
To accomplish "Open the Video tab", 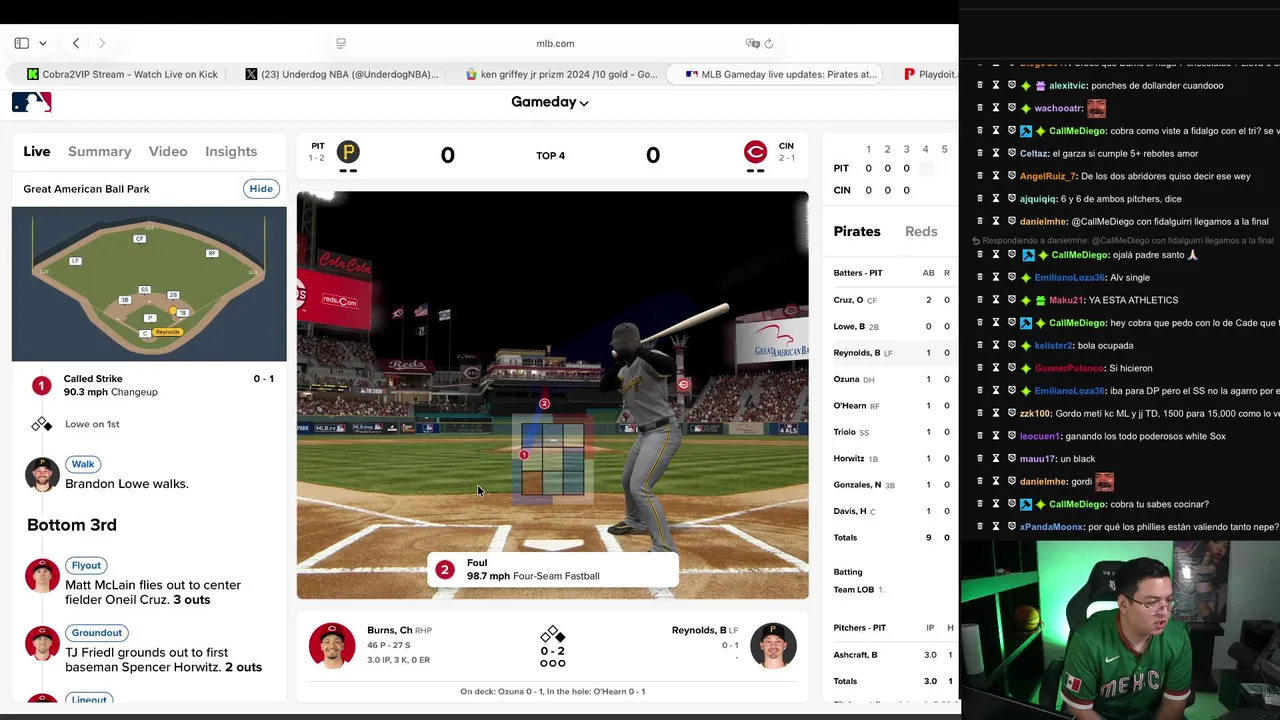I will point(168,151).
